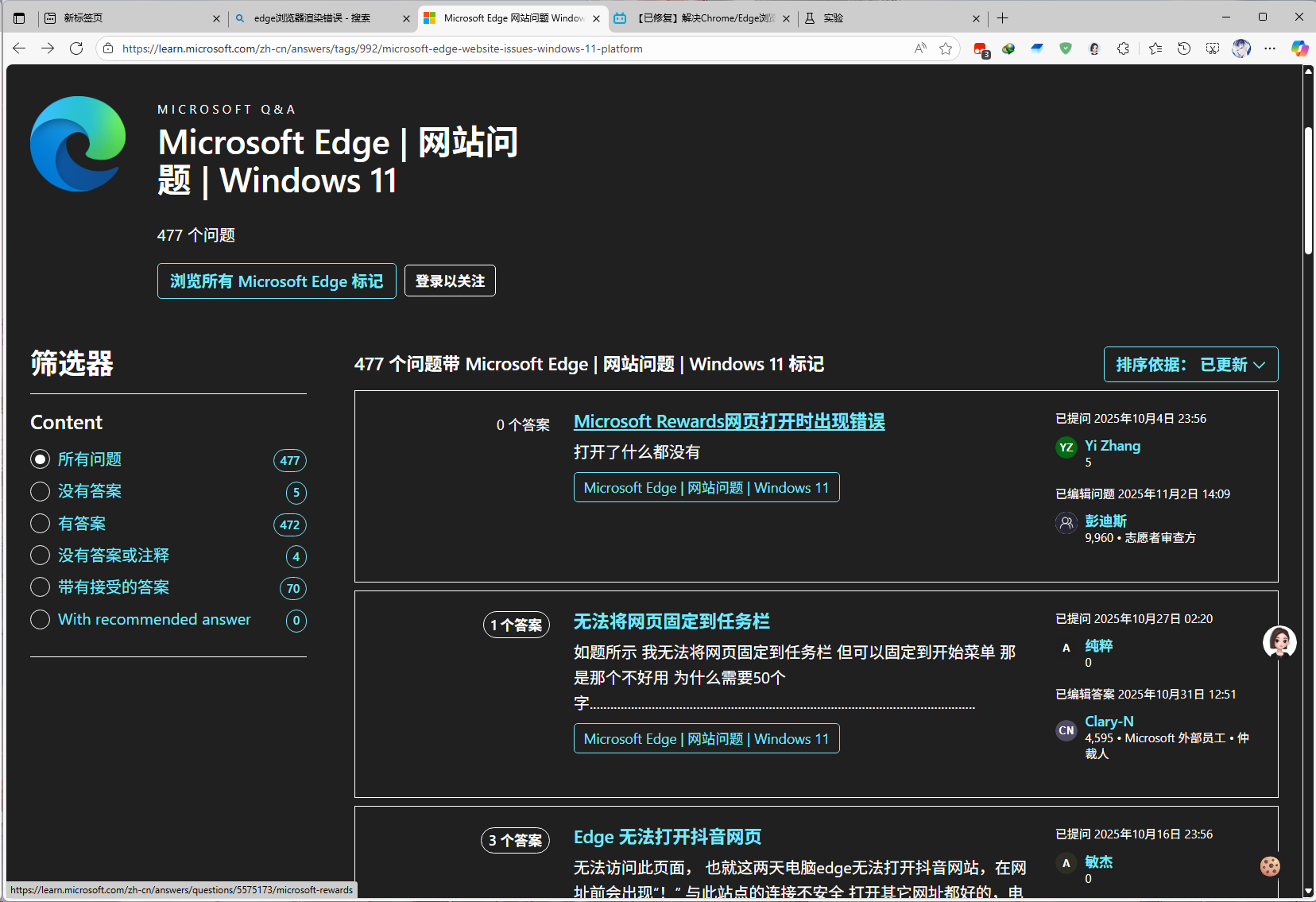Click the 1 个答案 badge

coord(517,625)
